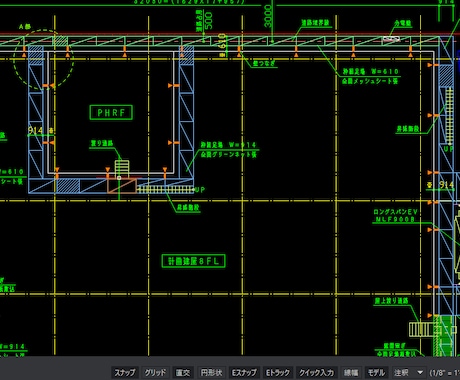
Task: Select the A部 detail label
Action: click(25, 27)
